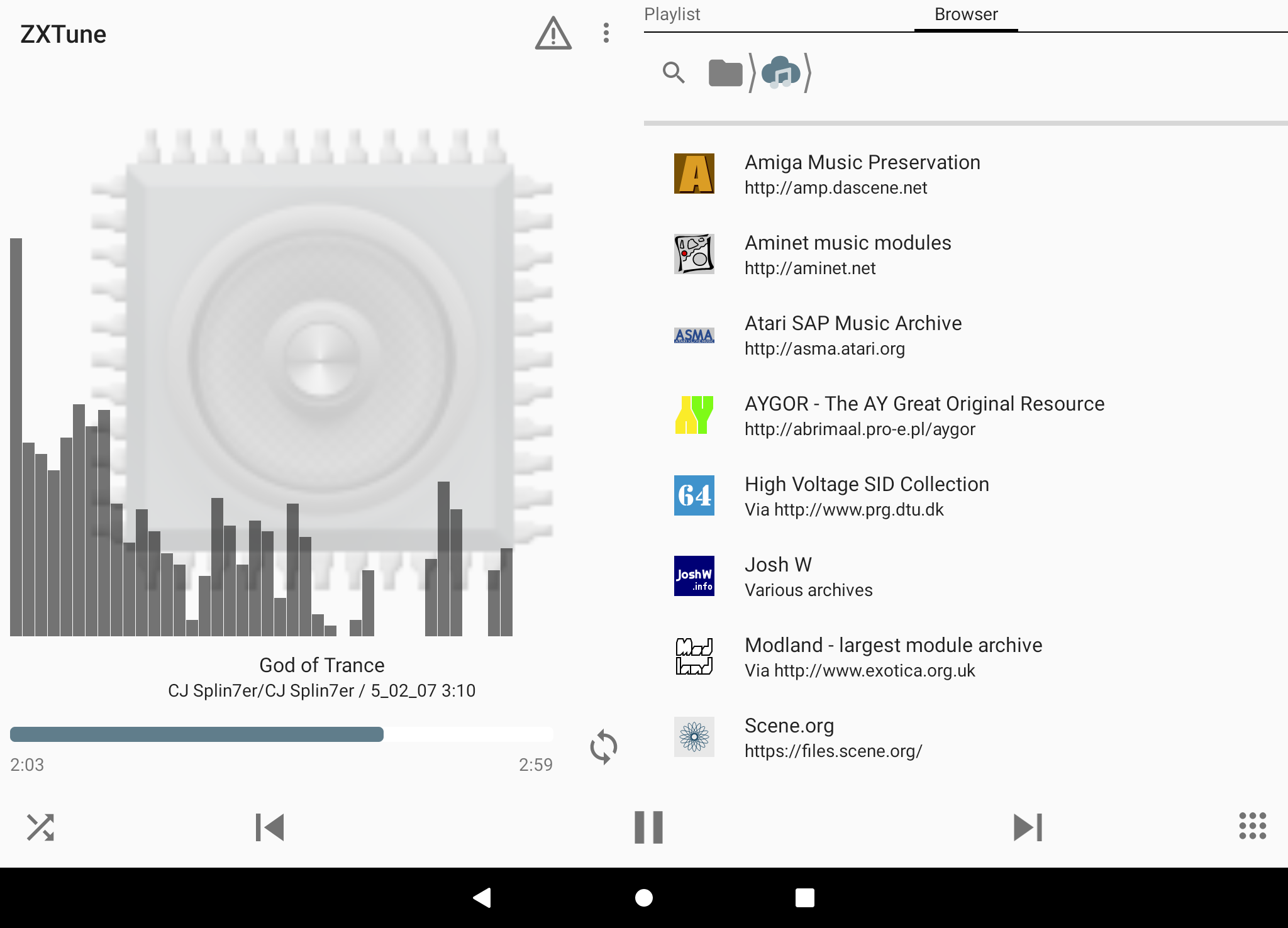The width and height of the screenshot is (1288, 928).
Task: Open Aminet music modules catalog
Action: click(966, 254)
